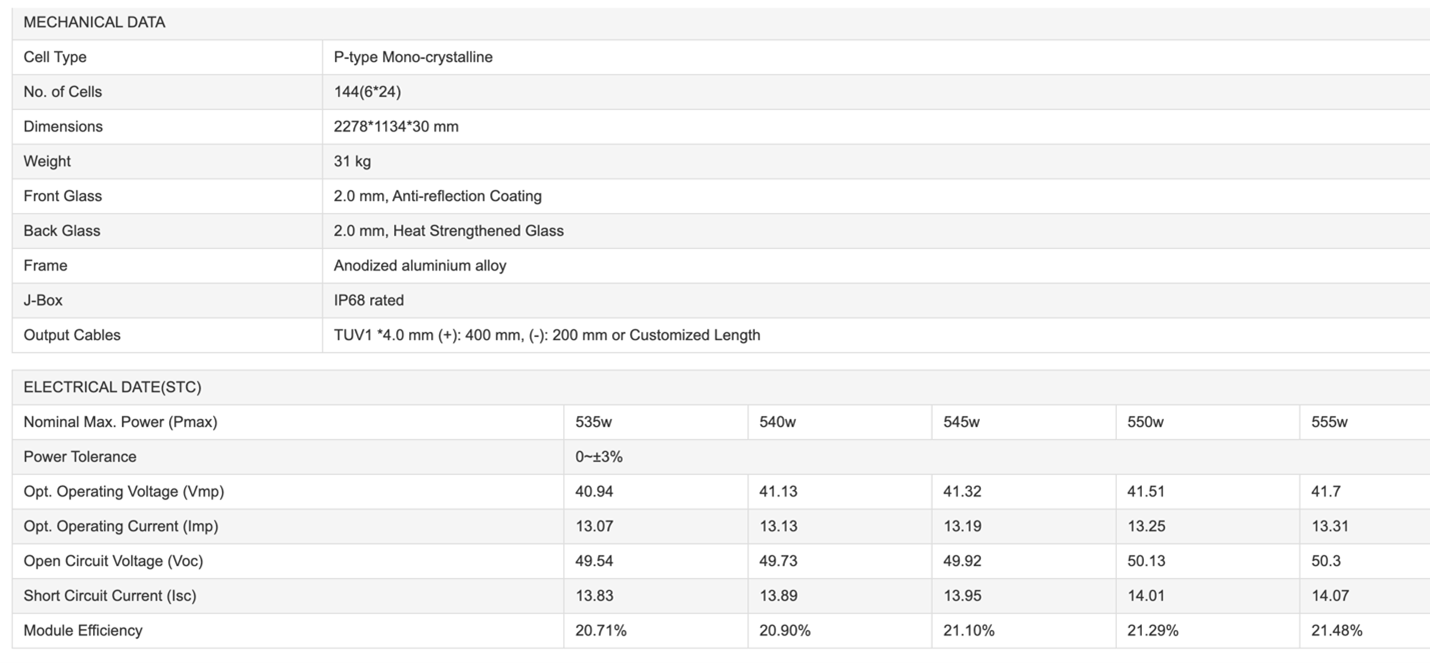Click the 14.07 short circuit current value
The height and width of the screenshot is (663, 1430).
[1330, 596]
